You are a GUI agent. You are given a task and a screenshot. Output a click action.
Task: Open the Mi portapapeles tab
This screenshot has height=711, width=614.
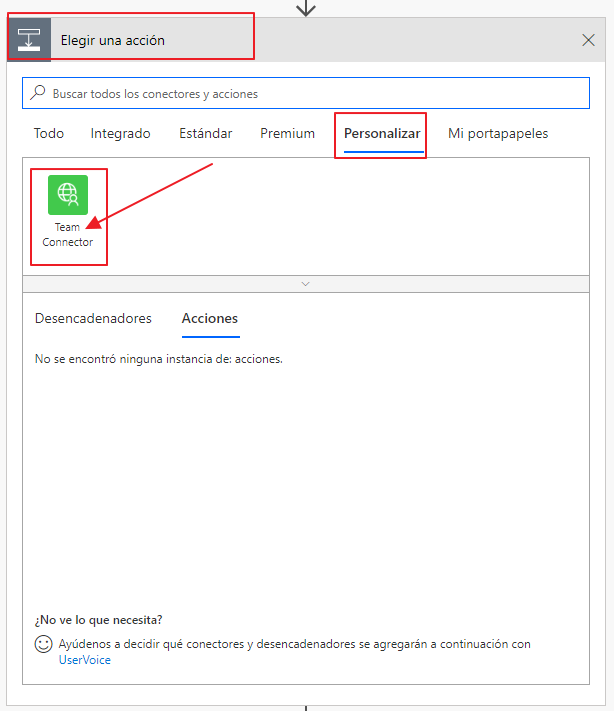(497, 133)
